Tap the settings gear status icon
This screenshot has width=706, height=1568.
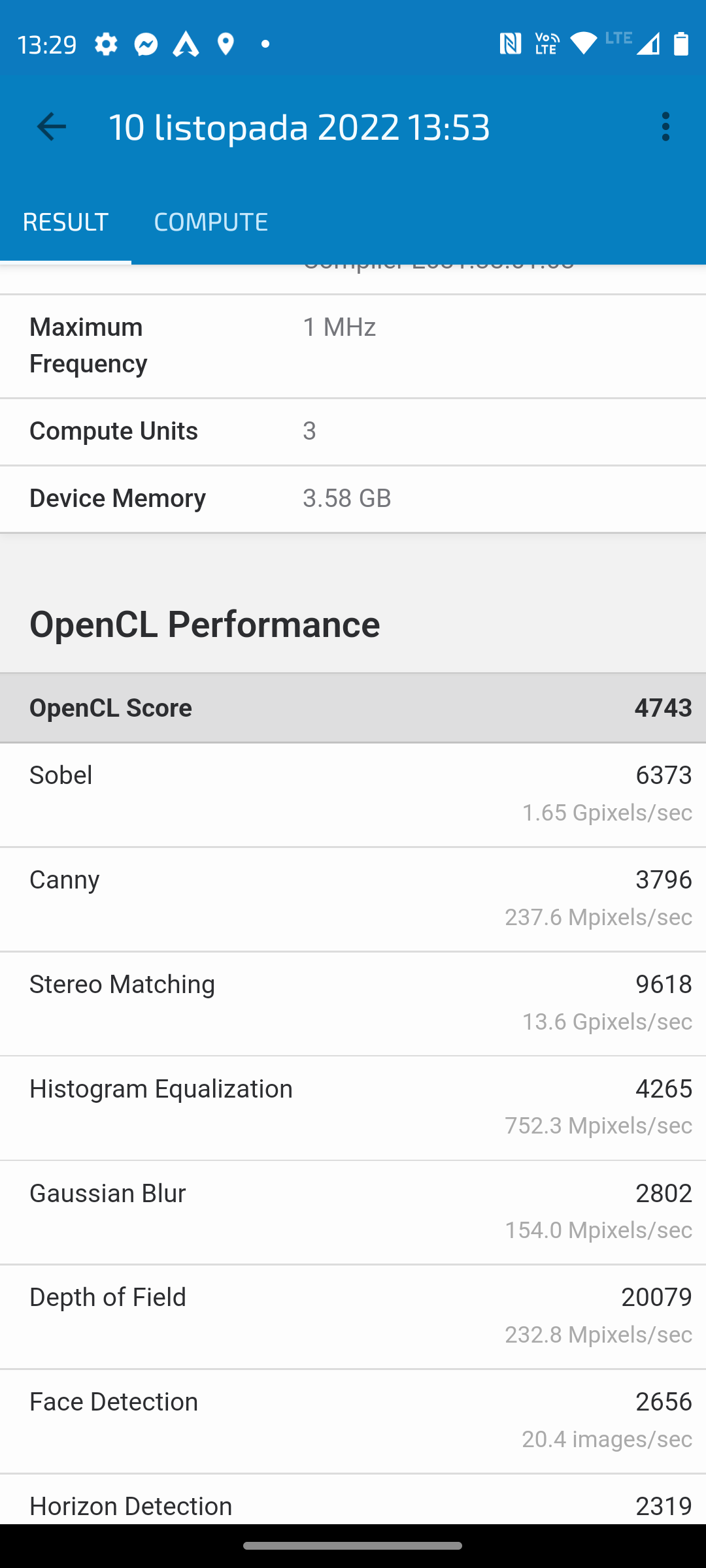(106, 44)
